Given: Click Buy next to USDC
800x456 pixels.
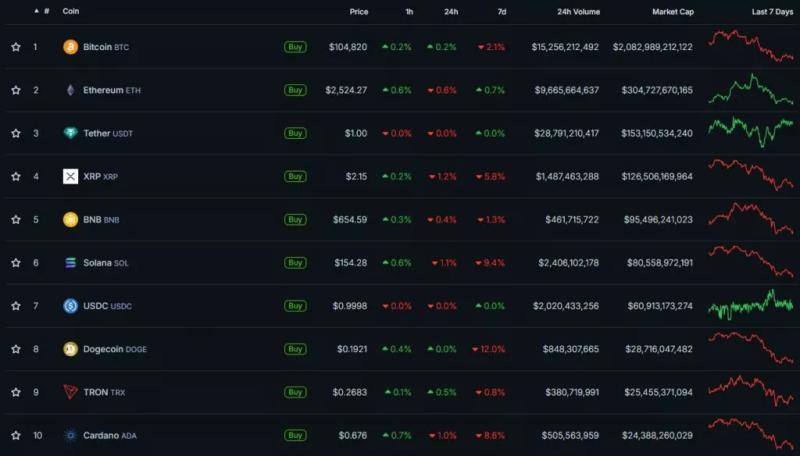Looking at the screenshot, I should point(295,306).
